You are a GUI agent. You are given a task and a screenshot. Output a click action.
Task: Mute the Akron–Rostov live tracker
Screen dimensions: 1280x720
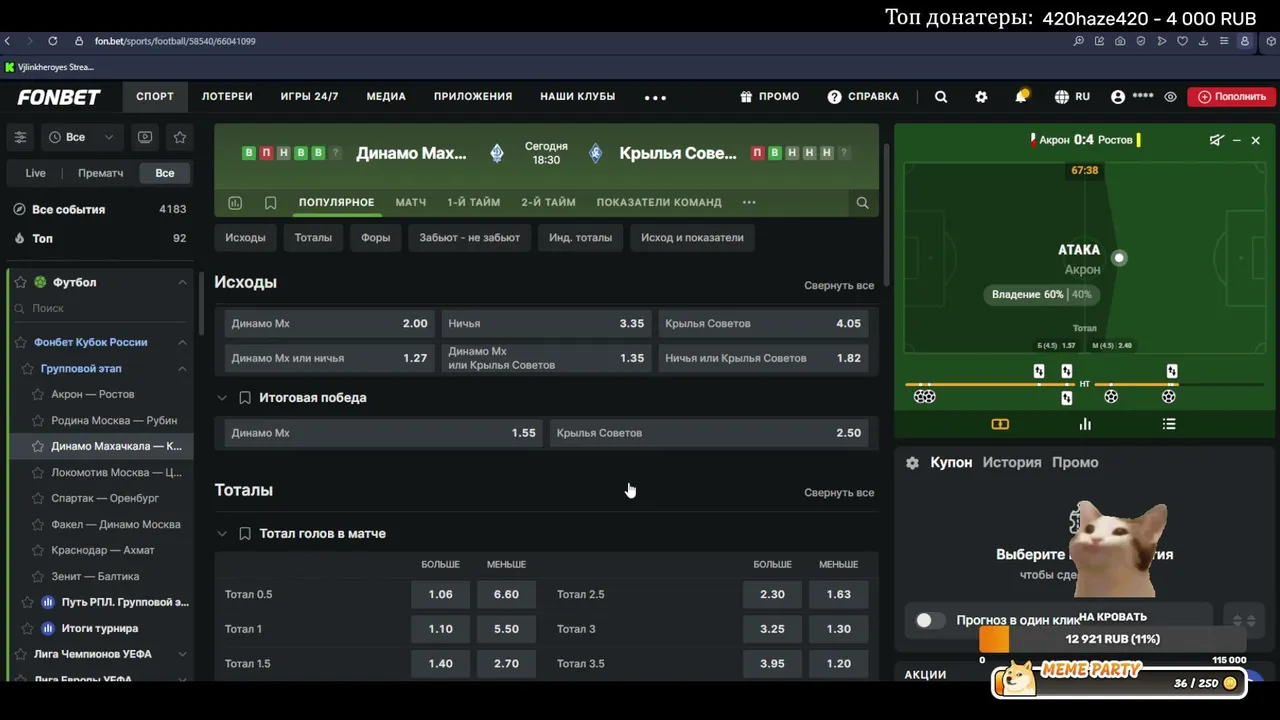tap(1216, 140)
